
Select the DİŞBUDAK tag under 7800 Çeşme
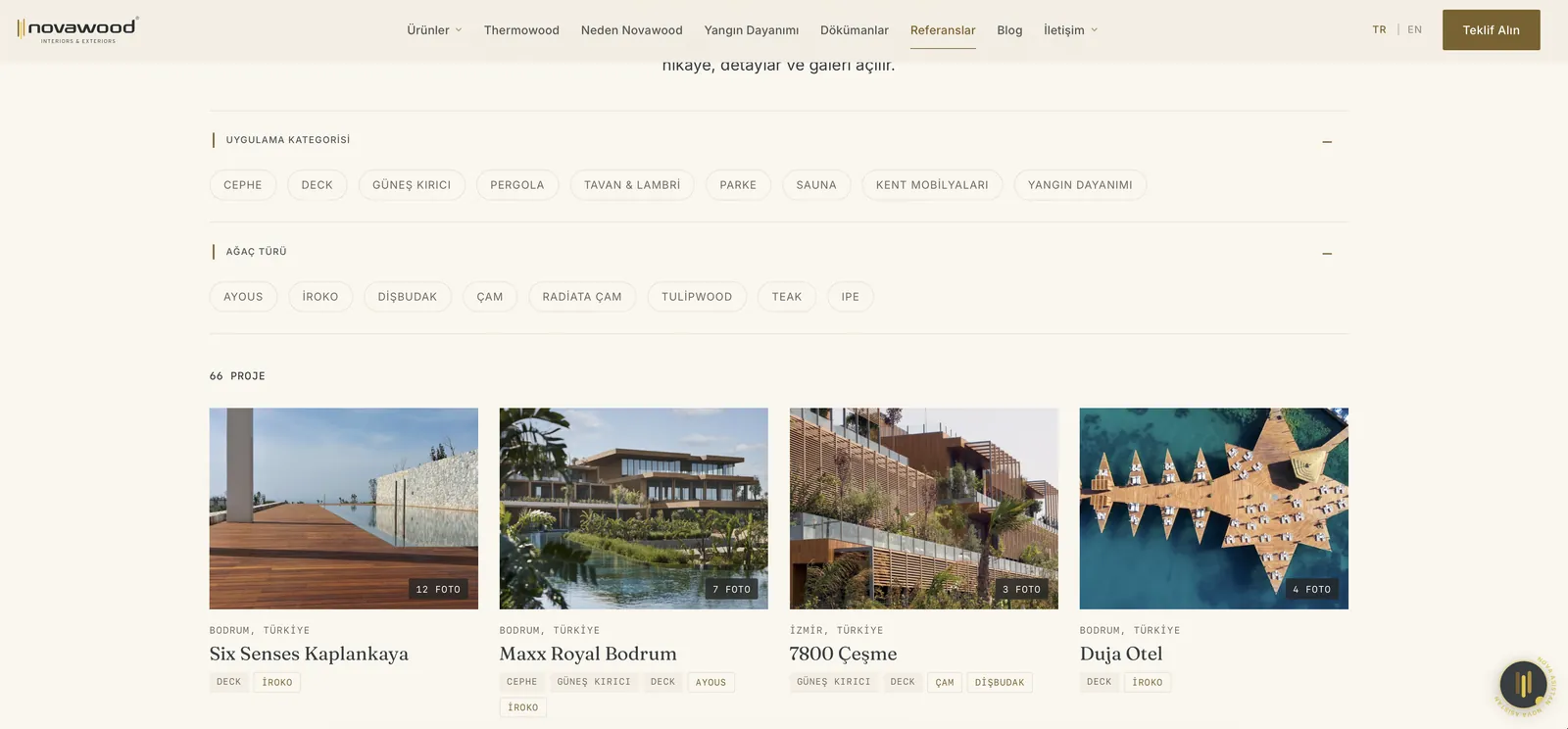tap(1000, 682)
